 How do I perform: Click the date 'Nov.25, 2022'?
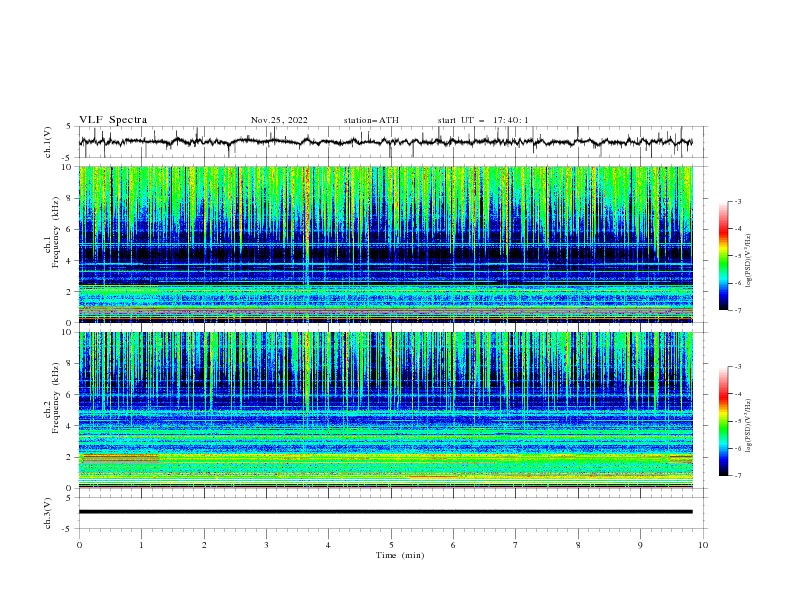coord(279,120)
